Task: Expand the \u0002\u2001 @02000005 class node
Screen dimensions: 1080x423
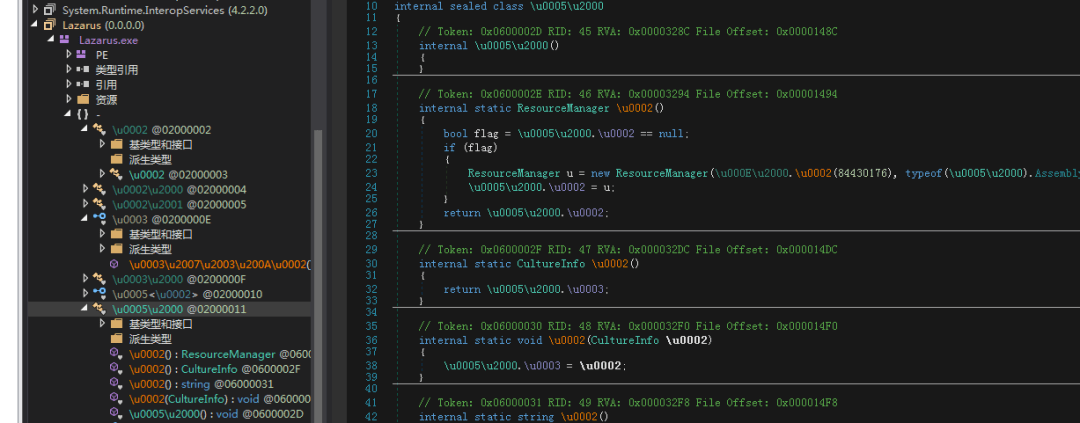Action: pos(85,205)
